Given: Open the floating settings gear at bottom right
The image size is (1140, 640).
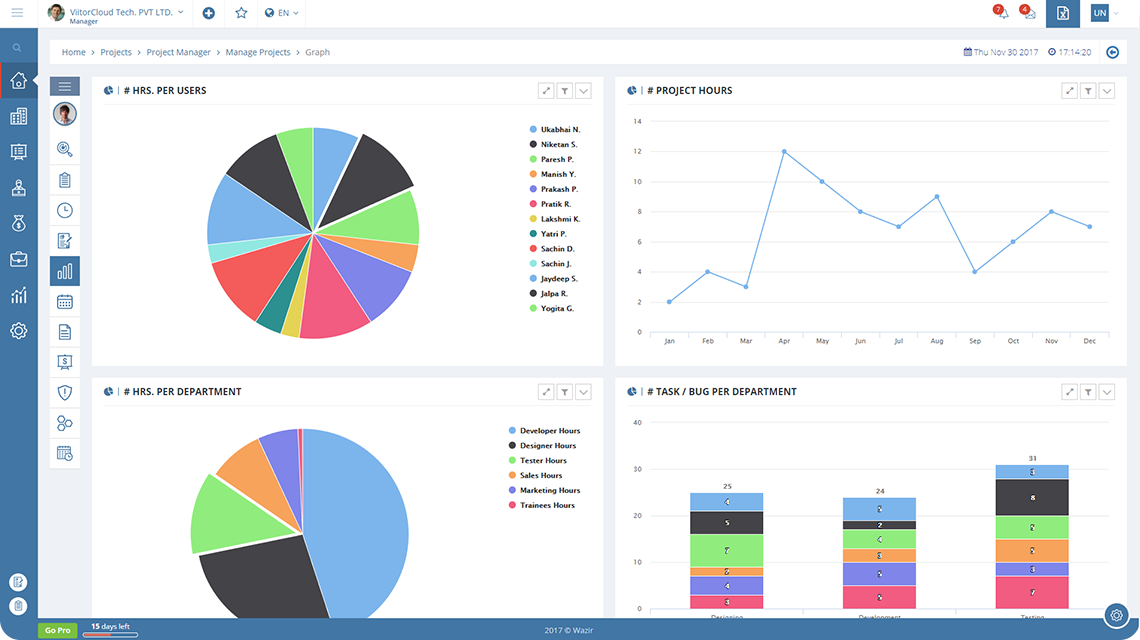Looking at the screenshot, I should tap(1116, 615).
